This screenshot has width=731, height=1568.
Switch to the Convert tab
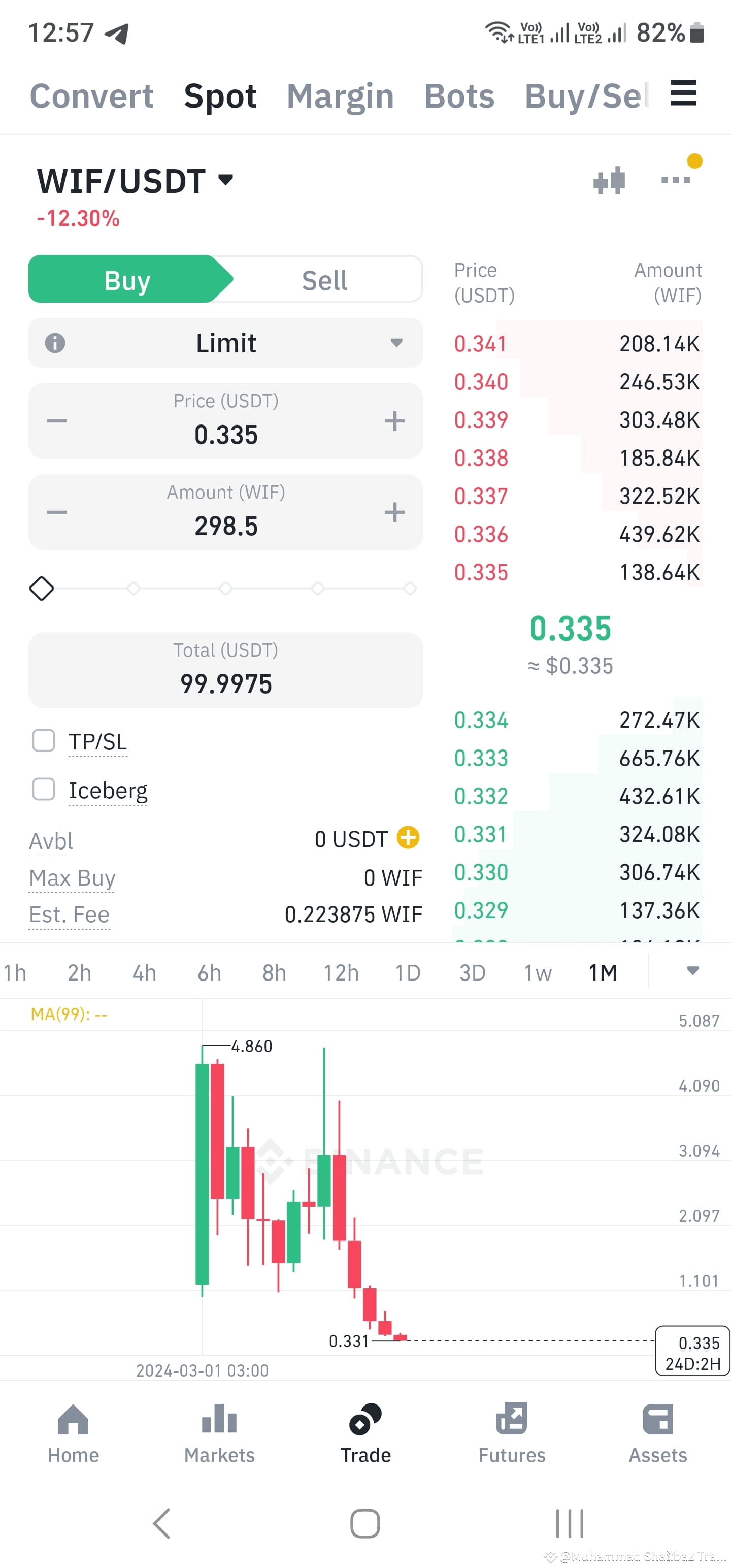pyautogui.click(x=92, y=96)
